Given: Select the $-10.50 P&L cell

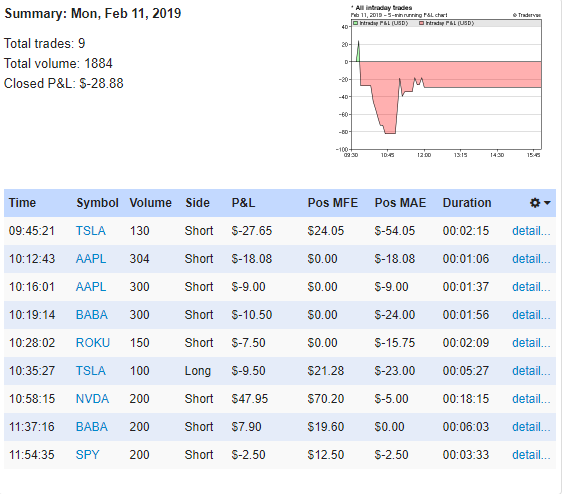Looking at the screenshot, I should coord(252,315).
